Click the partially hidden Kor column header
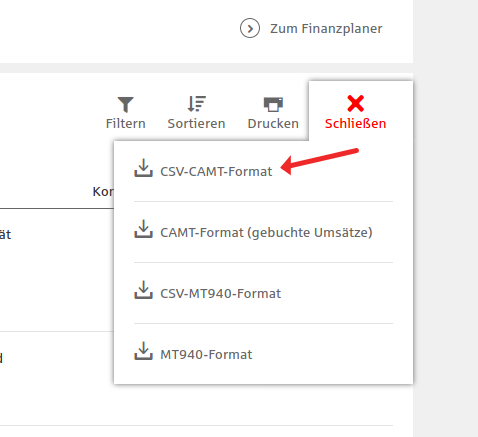478x437 pixels. coord(103,192)
